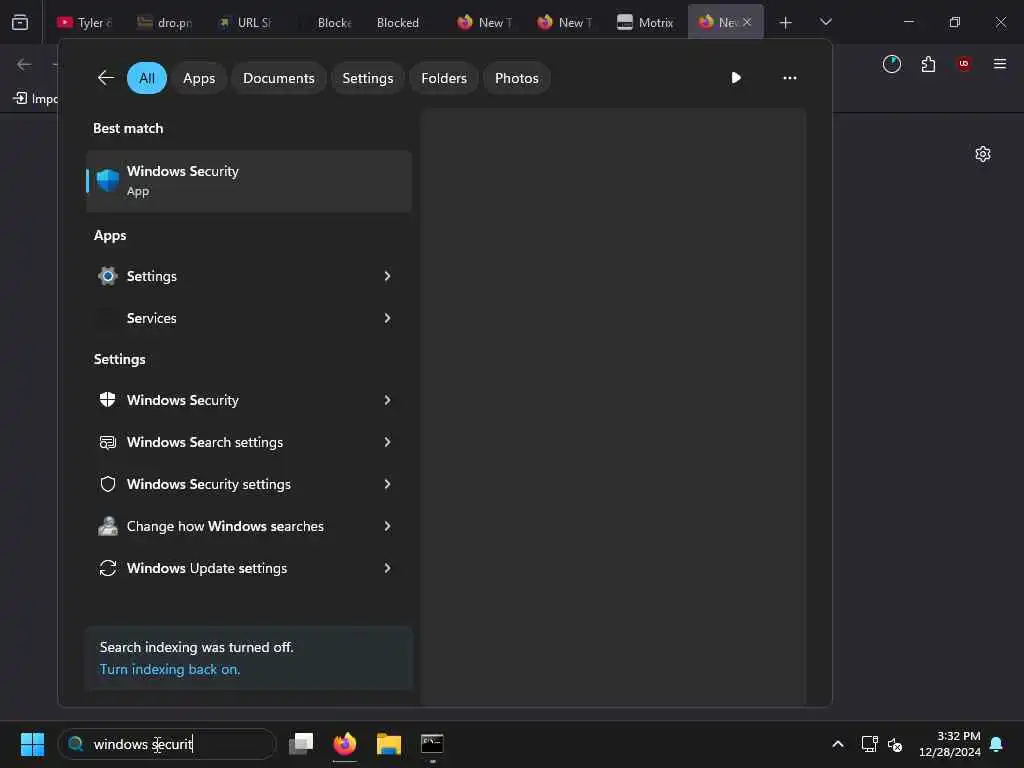Click the muted volume tray icon

[895, 744]
